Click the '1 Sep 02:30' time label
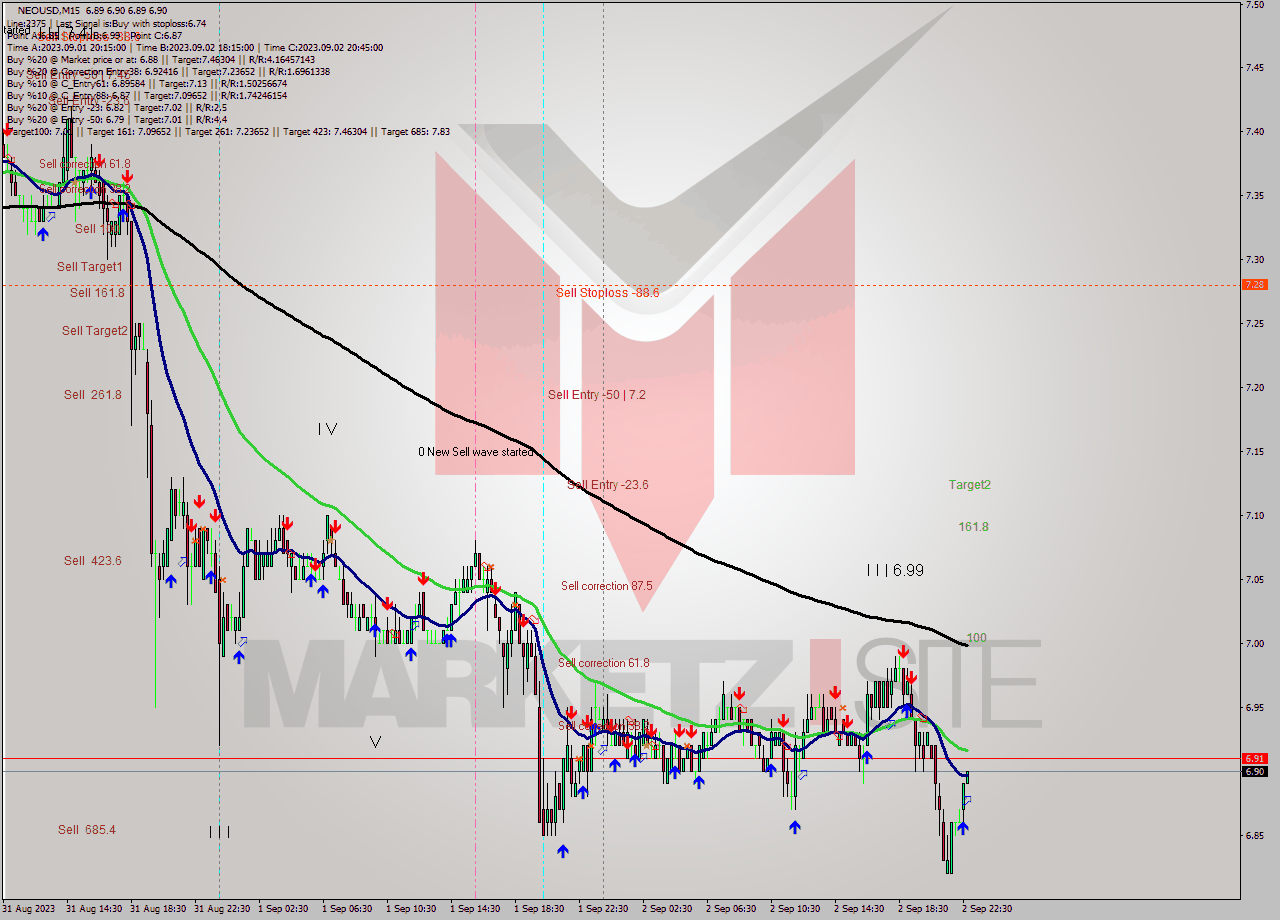This screenshot has width=1280, height=920. tap(283, 909)
